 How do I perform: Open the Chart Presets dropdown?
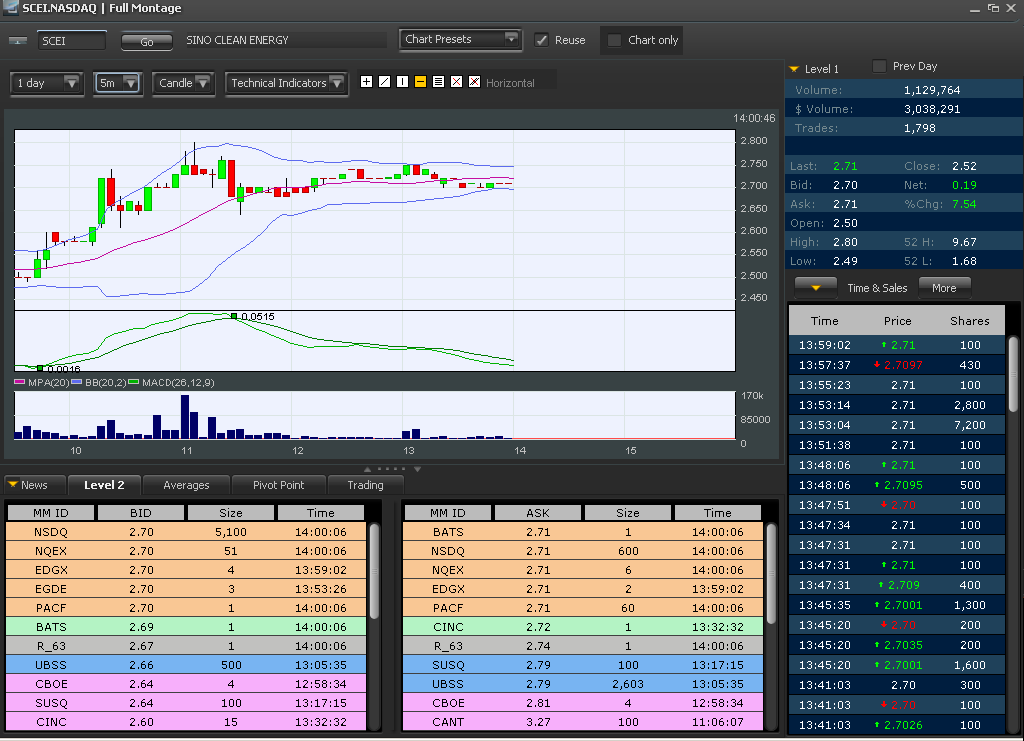[461, 40]
